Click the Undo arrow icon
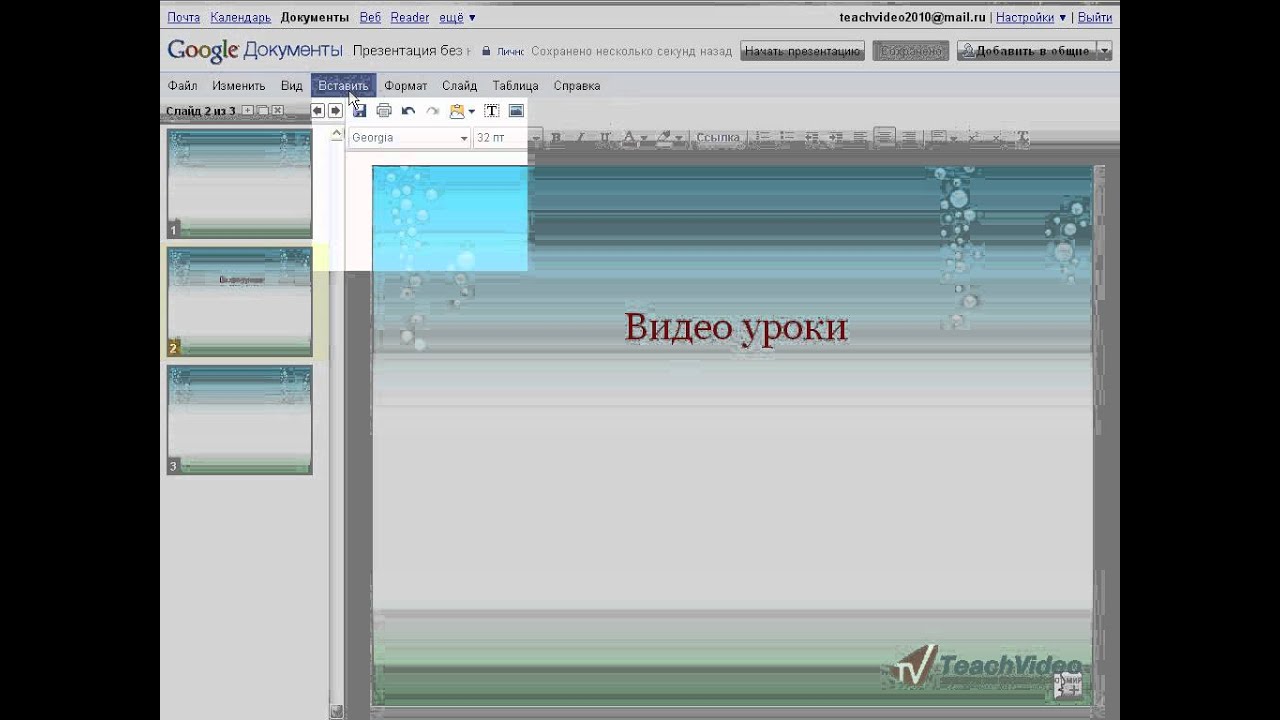1280x720 pixels. point(408,111)
